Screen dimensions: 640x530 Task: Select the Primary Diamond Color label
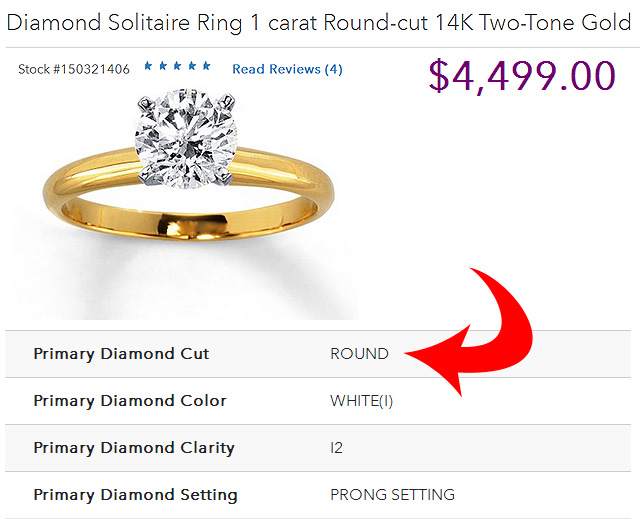coord(130,401)
